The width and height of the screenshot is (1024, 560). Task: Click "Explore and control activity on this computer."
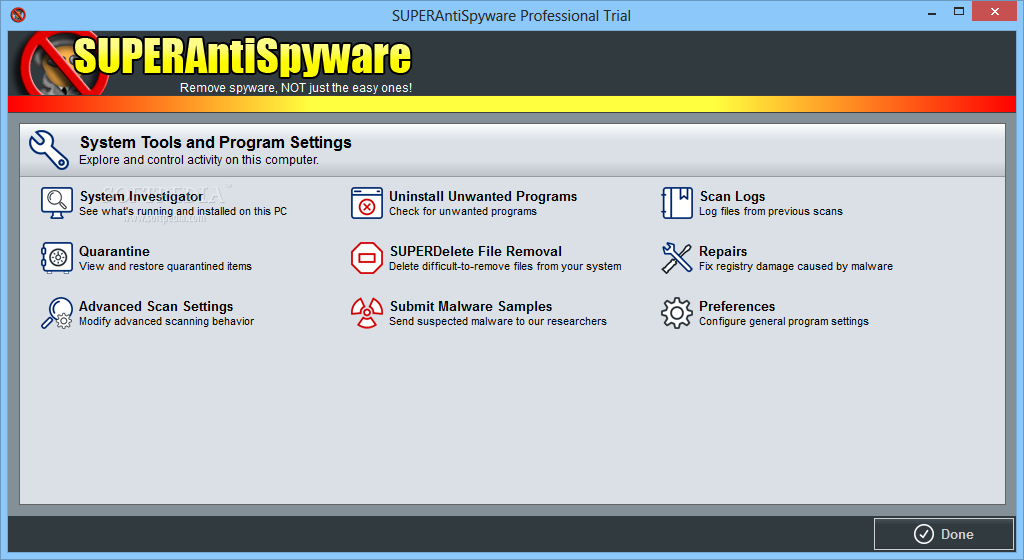point(199,160)
